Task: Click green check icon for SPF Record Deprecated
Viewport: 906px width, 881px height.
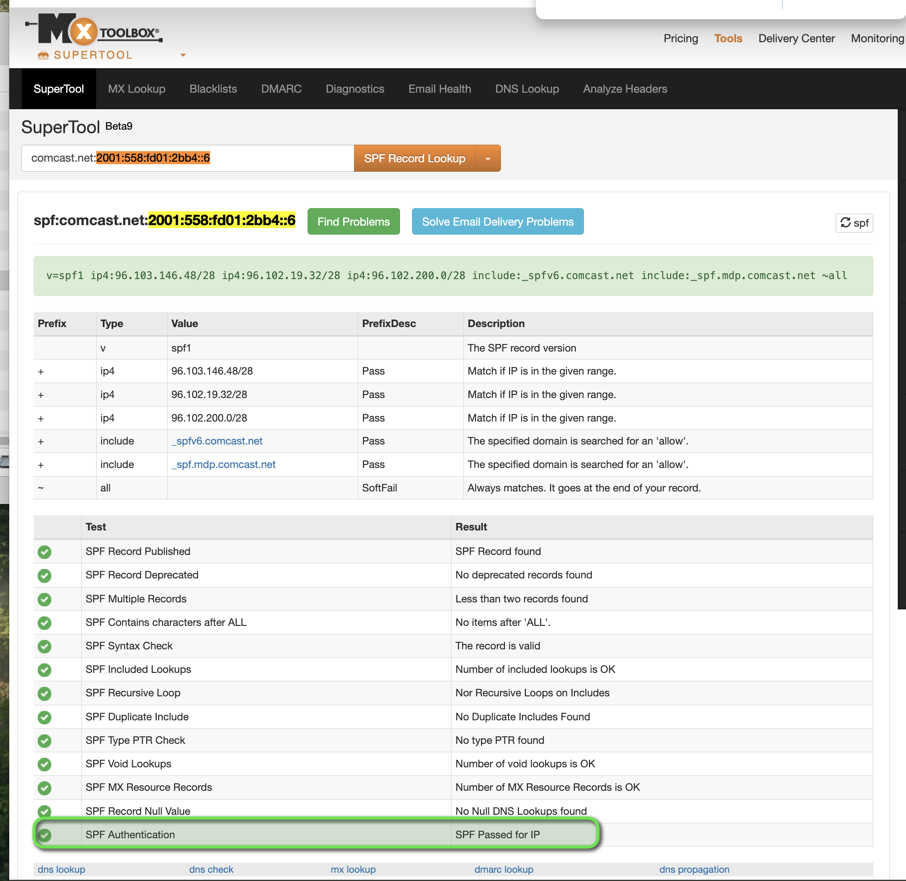Action: coord(45,576)
